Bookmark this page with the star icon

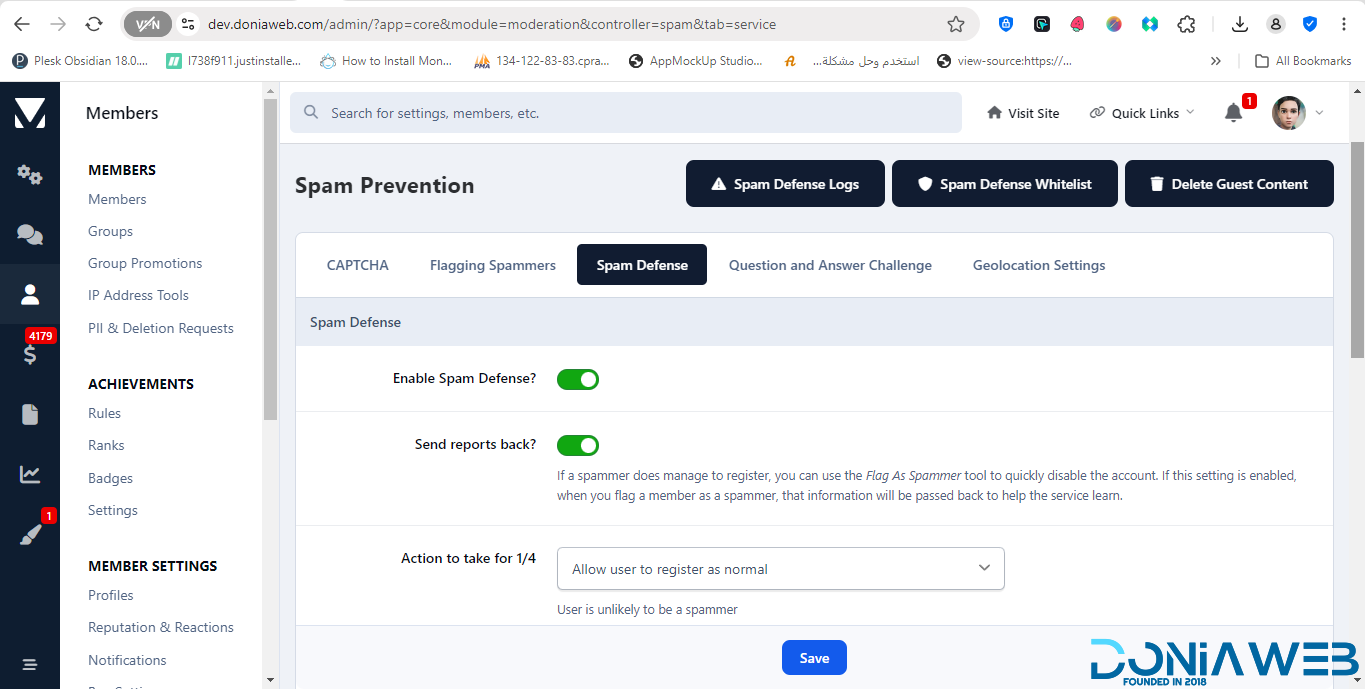coord(956,24)
